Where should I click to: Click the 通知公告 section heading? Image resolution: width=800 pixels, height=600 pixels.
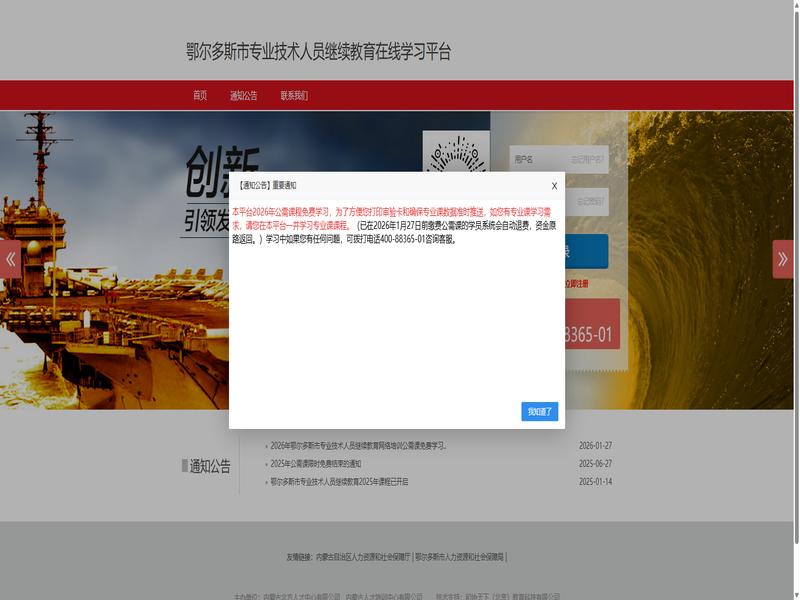(x=210, y=466)
